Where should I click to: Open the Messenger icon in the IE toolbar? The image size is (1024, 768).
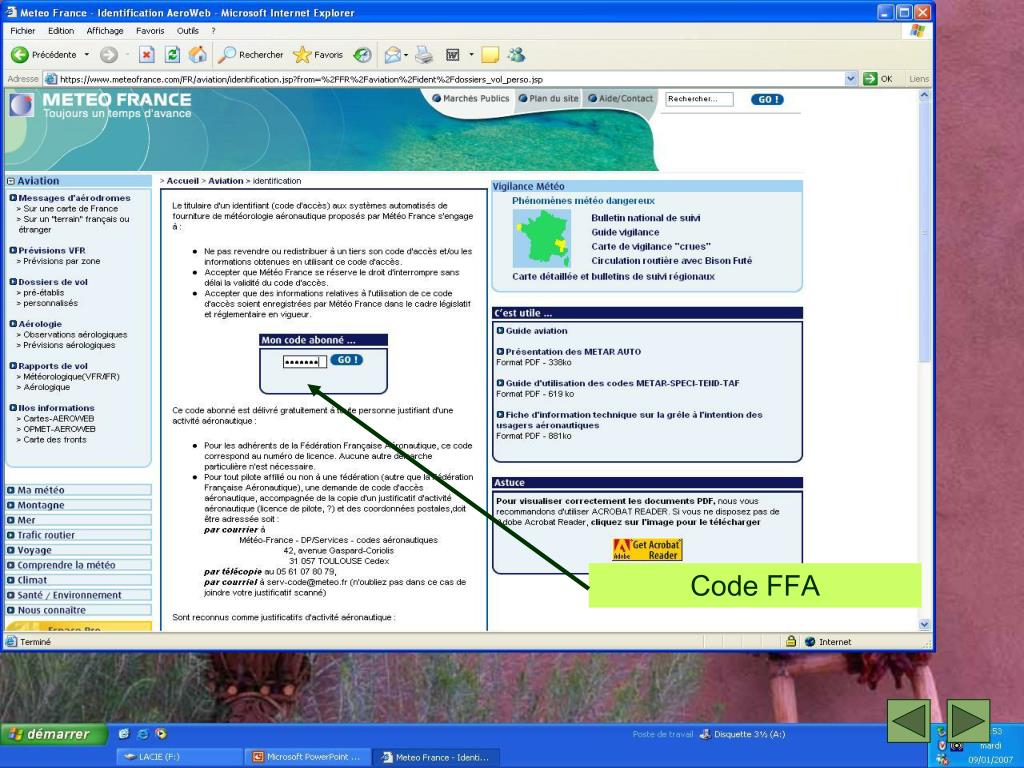tap(517, 55)
